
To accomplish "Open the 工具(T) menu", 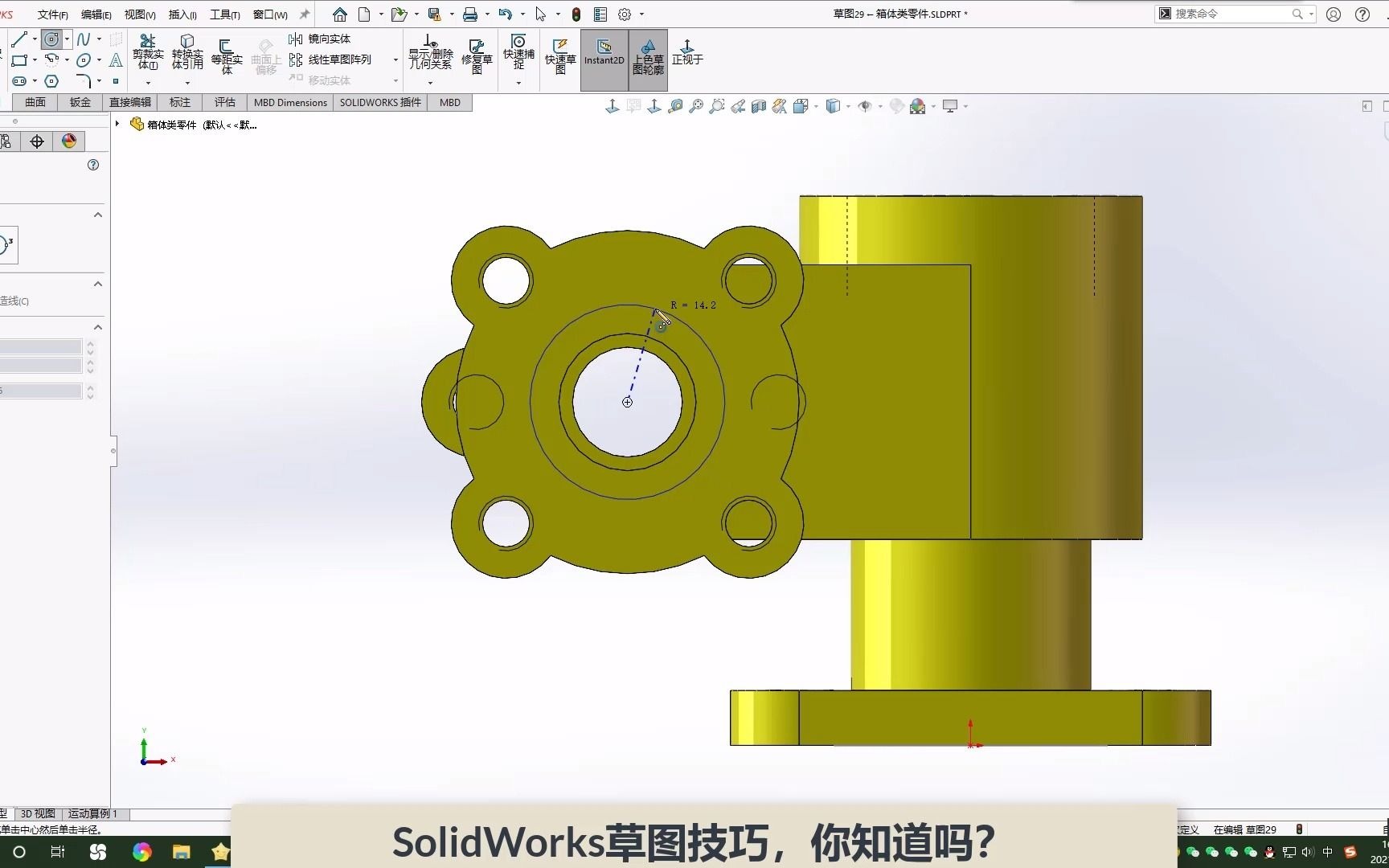I will (223, 14).
